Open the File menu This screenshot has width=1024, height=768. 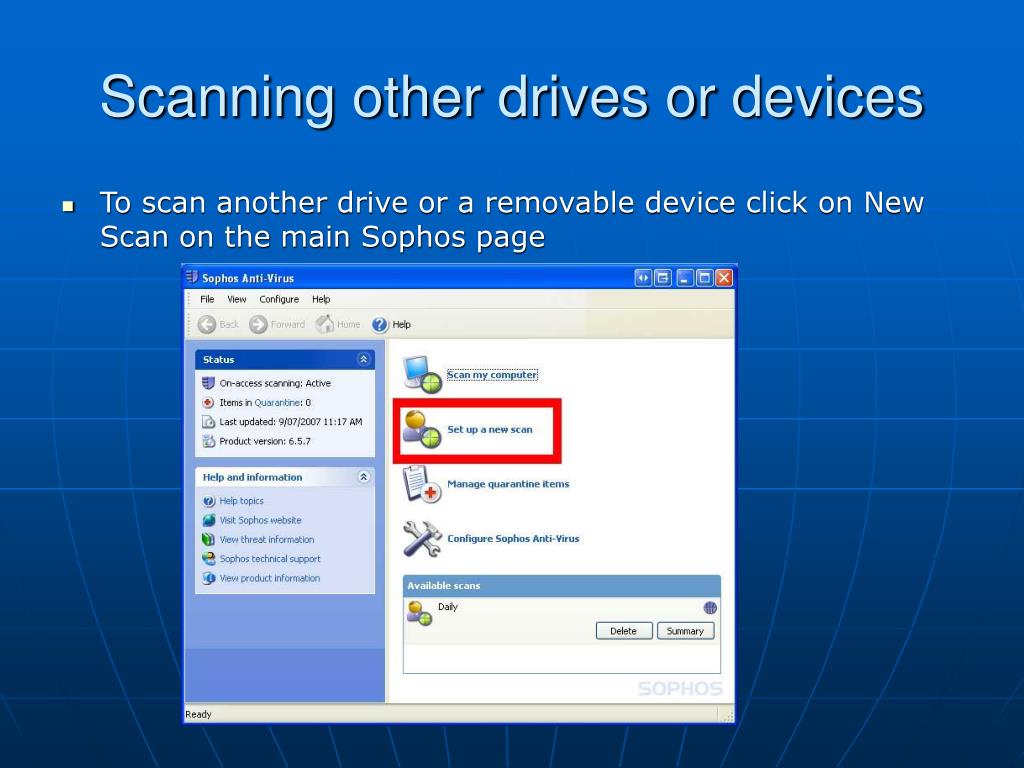pyautogui.click(x=207, y=299)
